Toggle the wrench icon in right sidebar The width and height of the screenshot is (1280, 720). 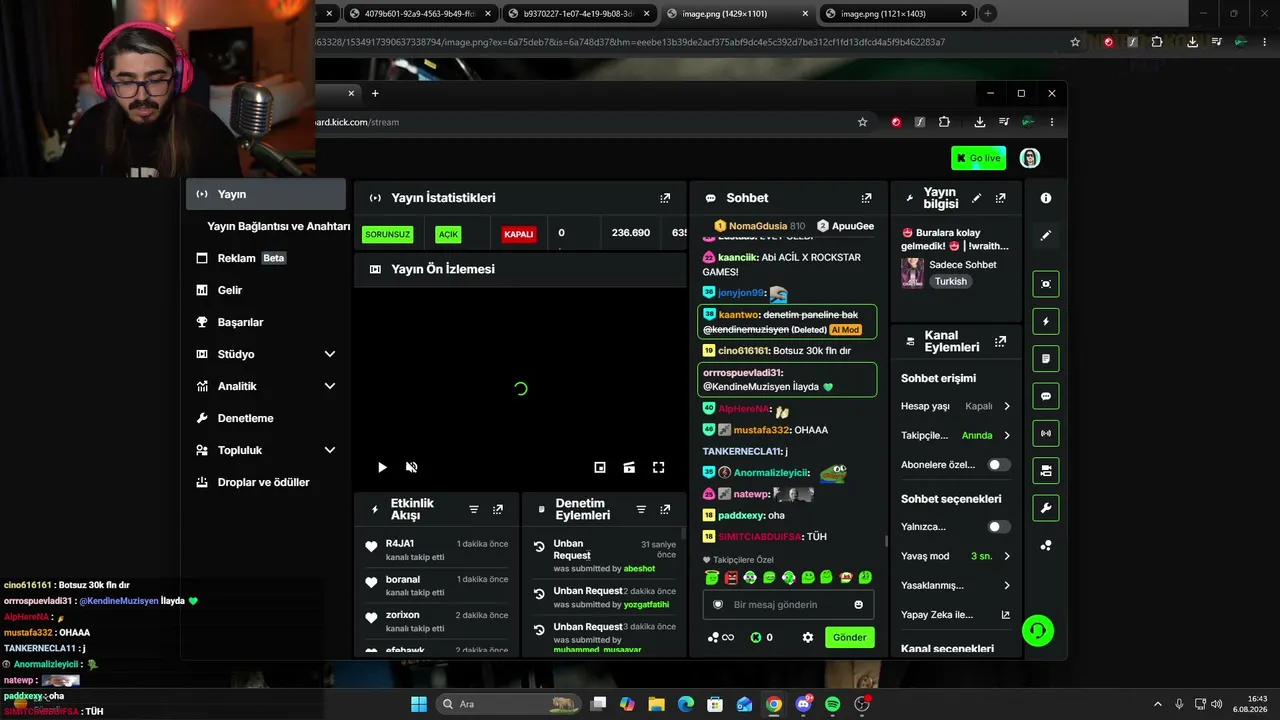(x=1046, y=508)
